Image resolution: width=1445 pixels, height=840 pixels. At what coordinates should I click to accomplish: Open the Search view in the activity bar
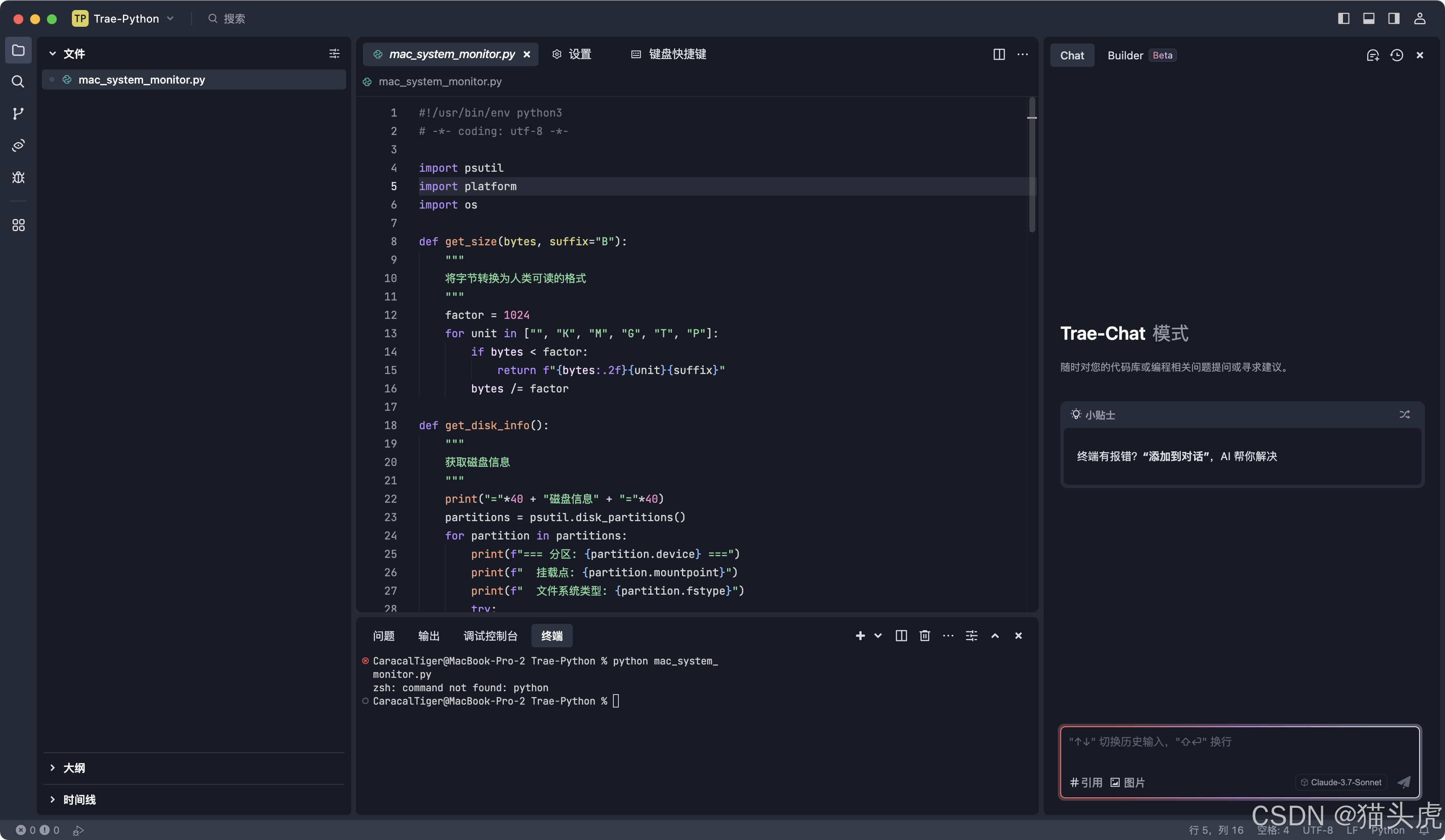(x=18, y=82)
